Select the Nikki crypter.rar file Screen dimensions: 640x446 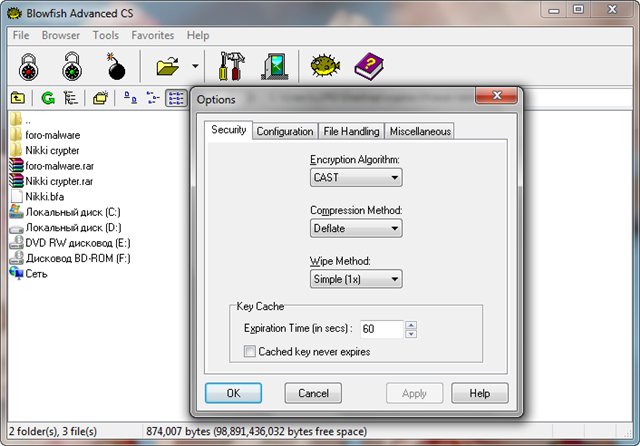[51, 181]
